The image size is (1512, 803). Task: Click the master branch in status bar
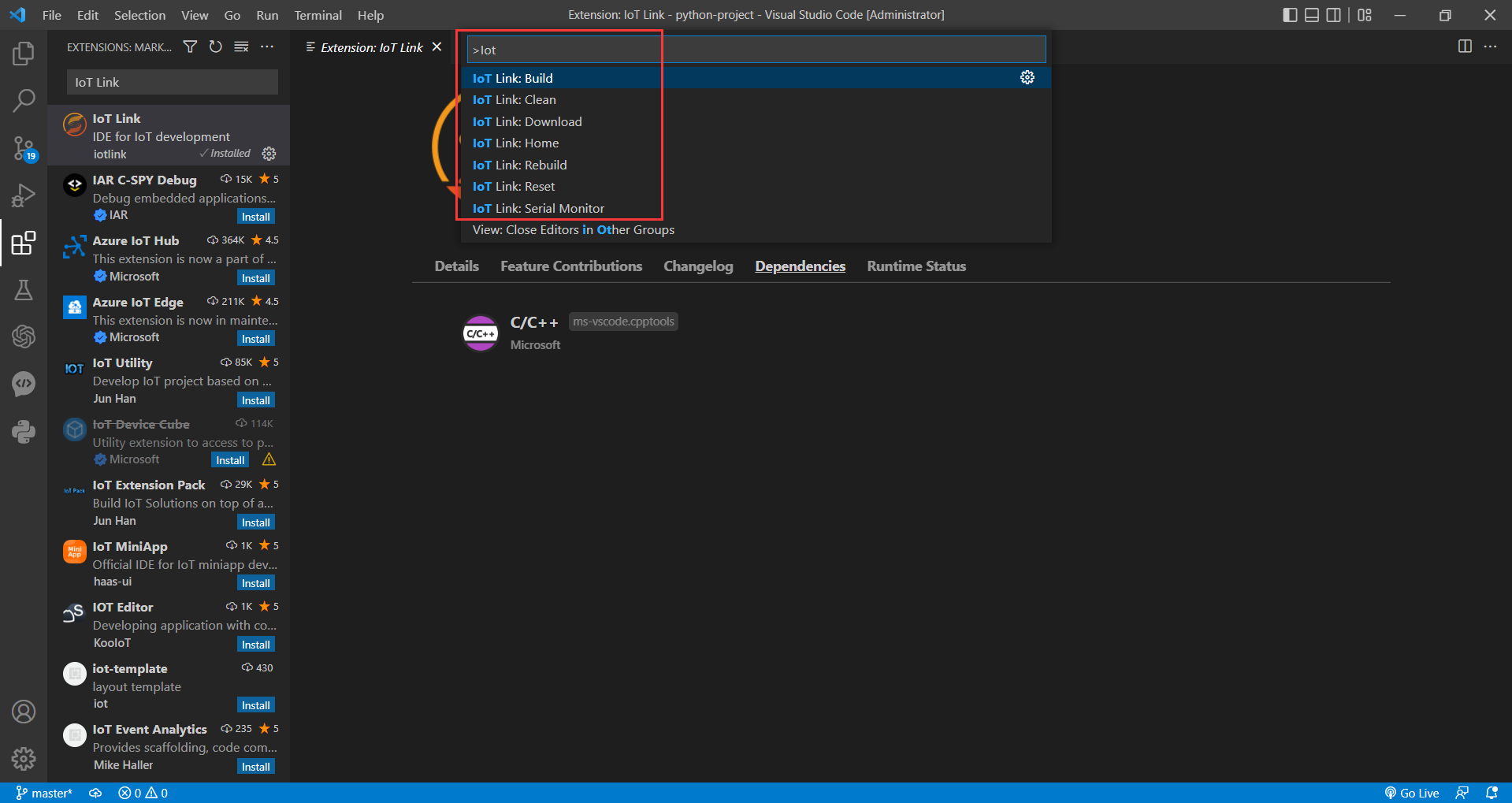tap(44, 793)
